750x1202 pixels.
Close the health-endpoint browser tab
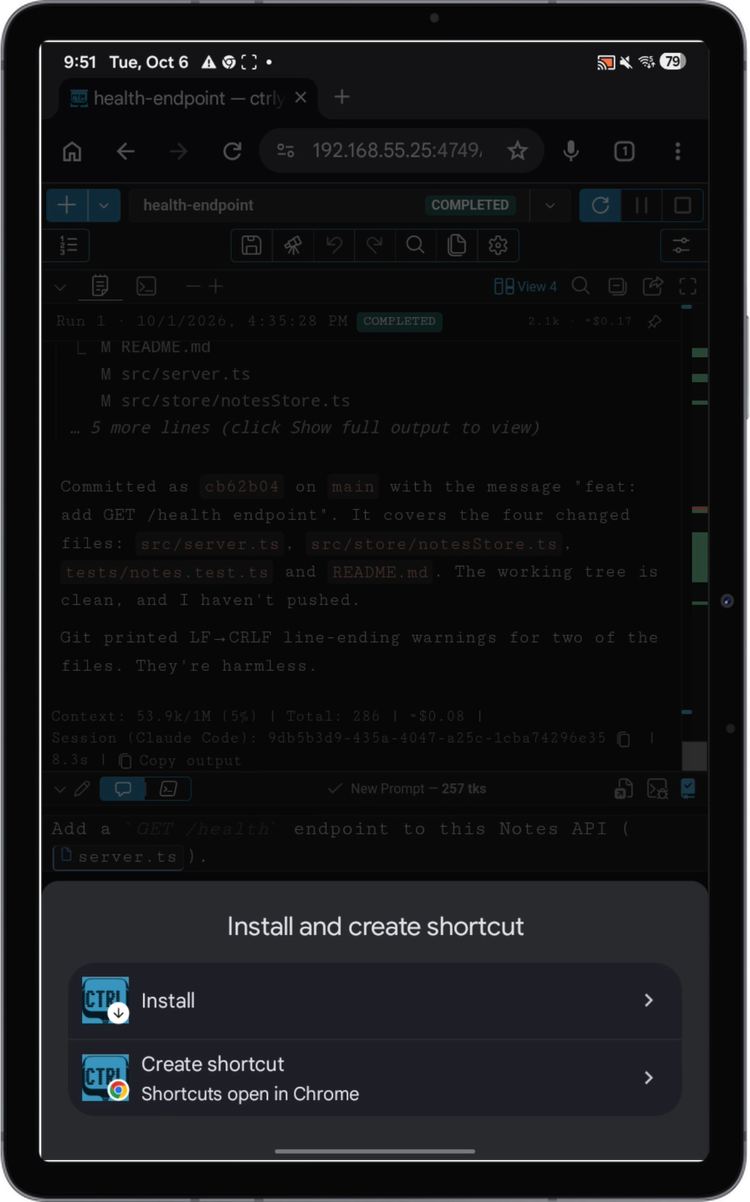click(x=301, y=97)
